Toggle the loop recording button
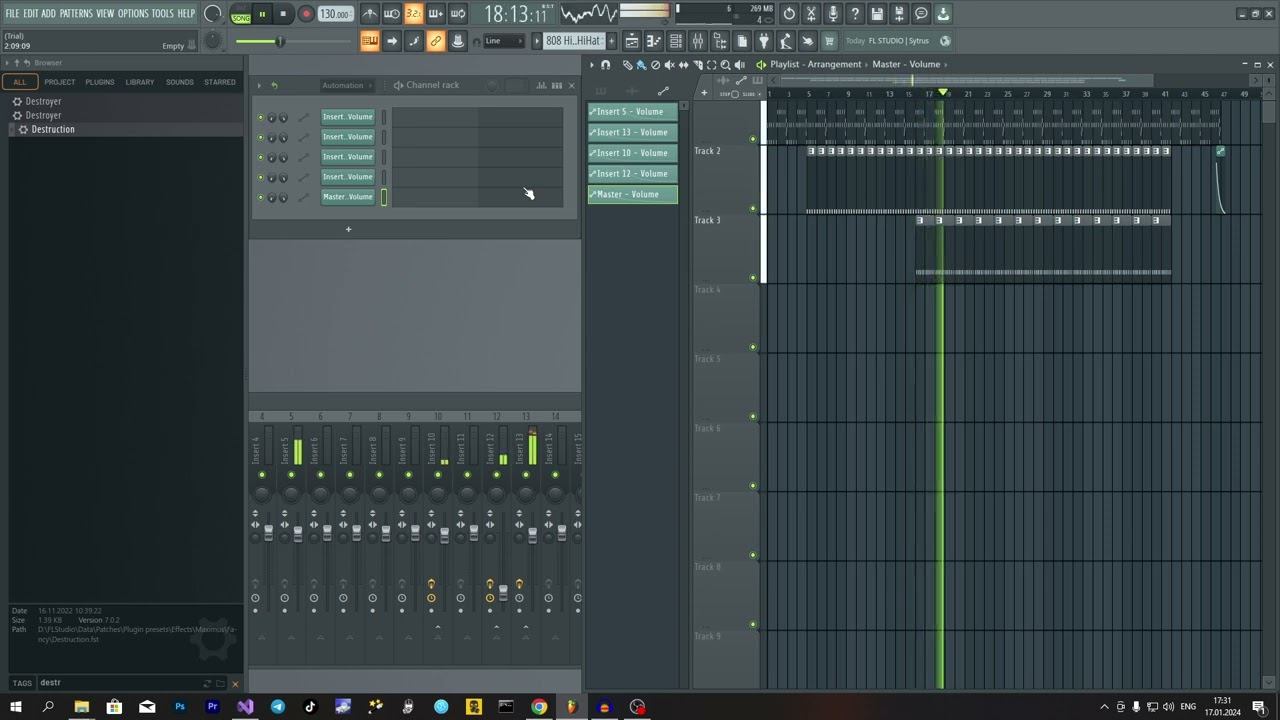 [x=457, y=14]
